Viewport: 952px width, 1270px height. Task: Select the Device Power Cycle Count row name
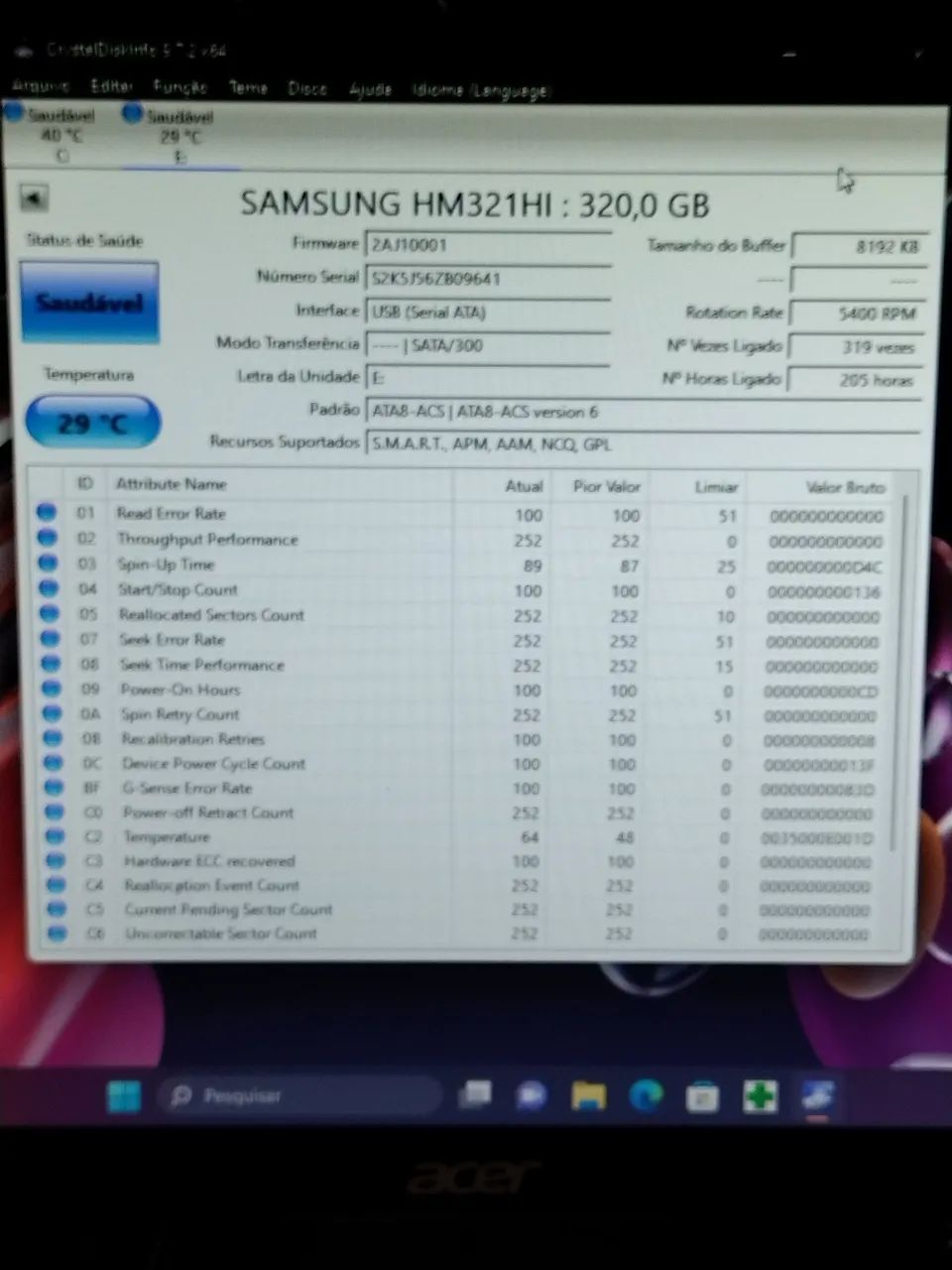[x=213, y=763]
